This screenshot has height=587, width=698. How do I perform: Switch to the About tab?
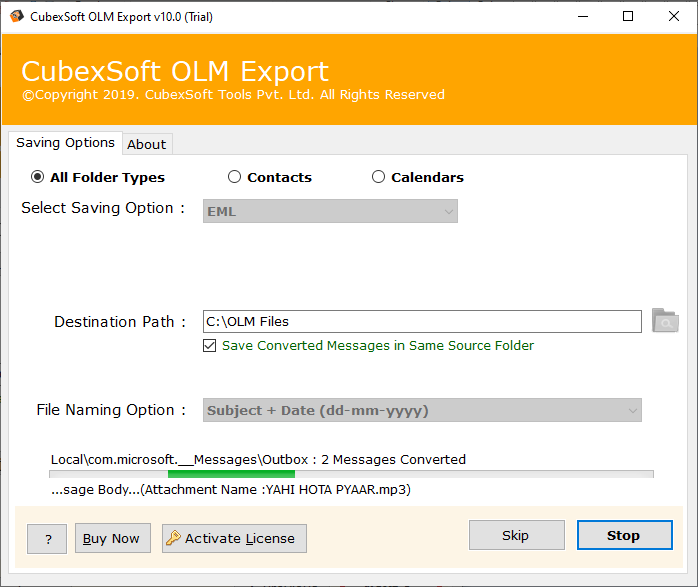click(147, 145)
